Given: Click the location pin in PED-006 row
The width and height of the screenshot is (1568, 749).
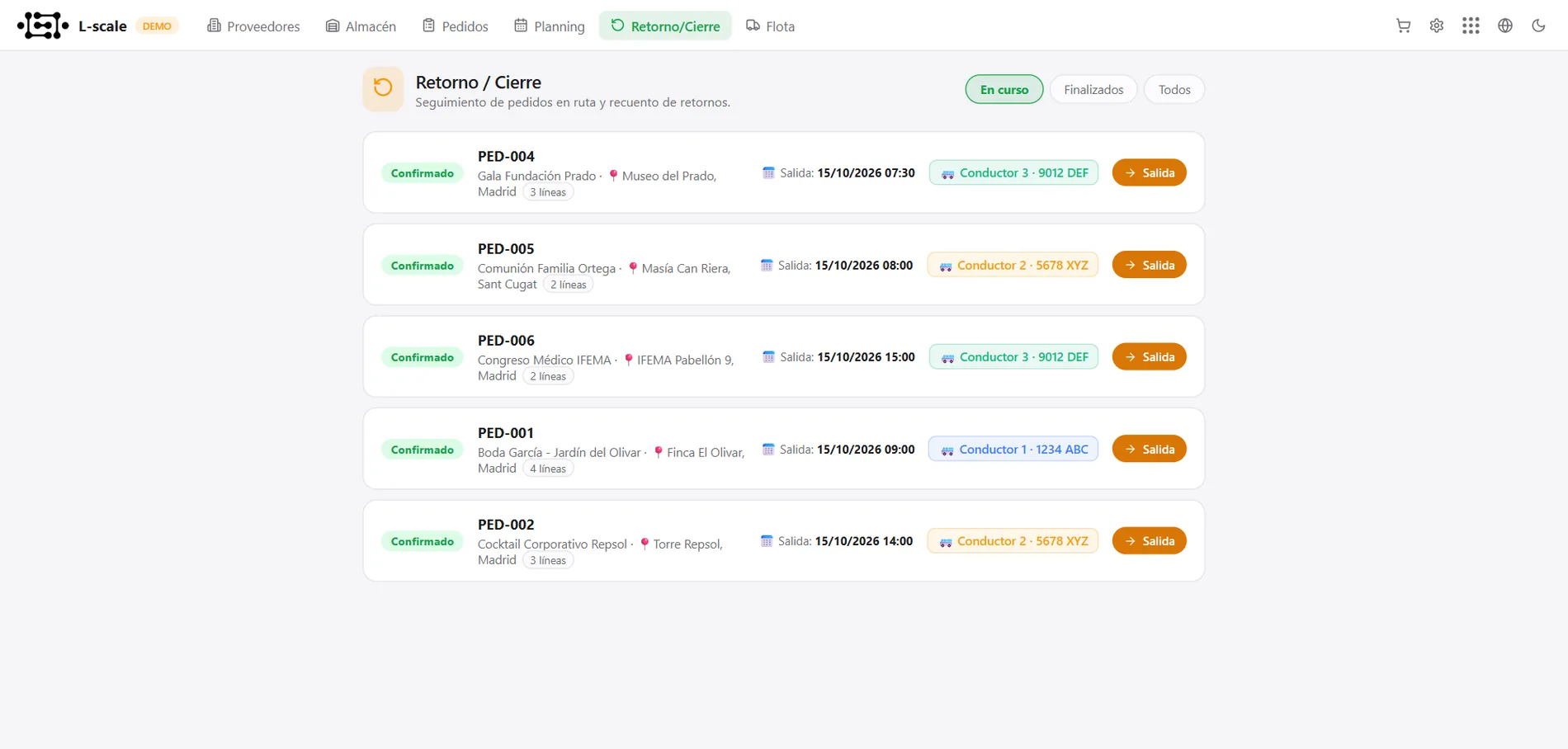Looking at the screenshot, I should tap(628, 360).
